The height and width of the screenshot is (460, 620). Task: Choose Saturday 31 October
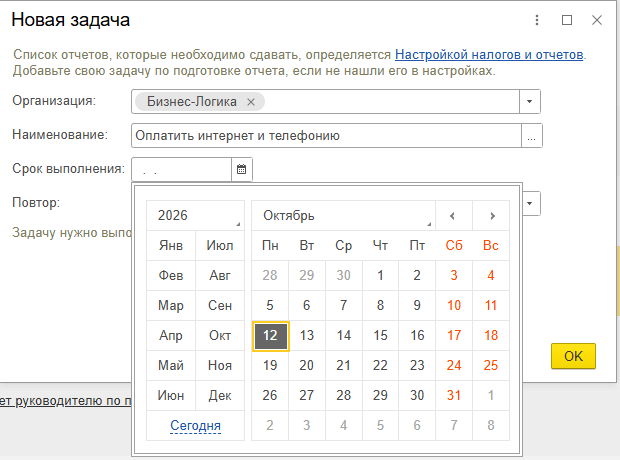tap(454, 396)
